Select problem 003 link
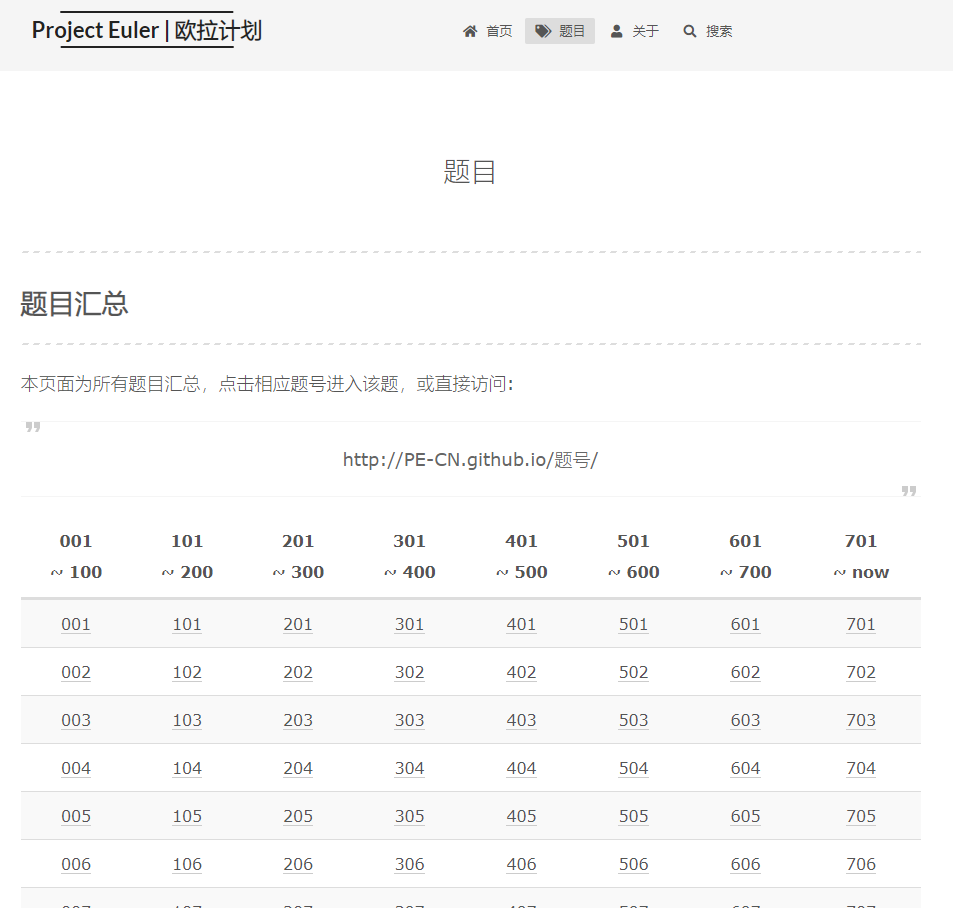Image resolution: width=953 pixels, height=908 pixels. pos(76,720)
